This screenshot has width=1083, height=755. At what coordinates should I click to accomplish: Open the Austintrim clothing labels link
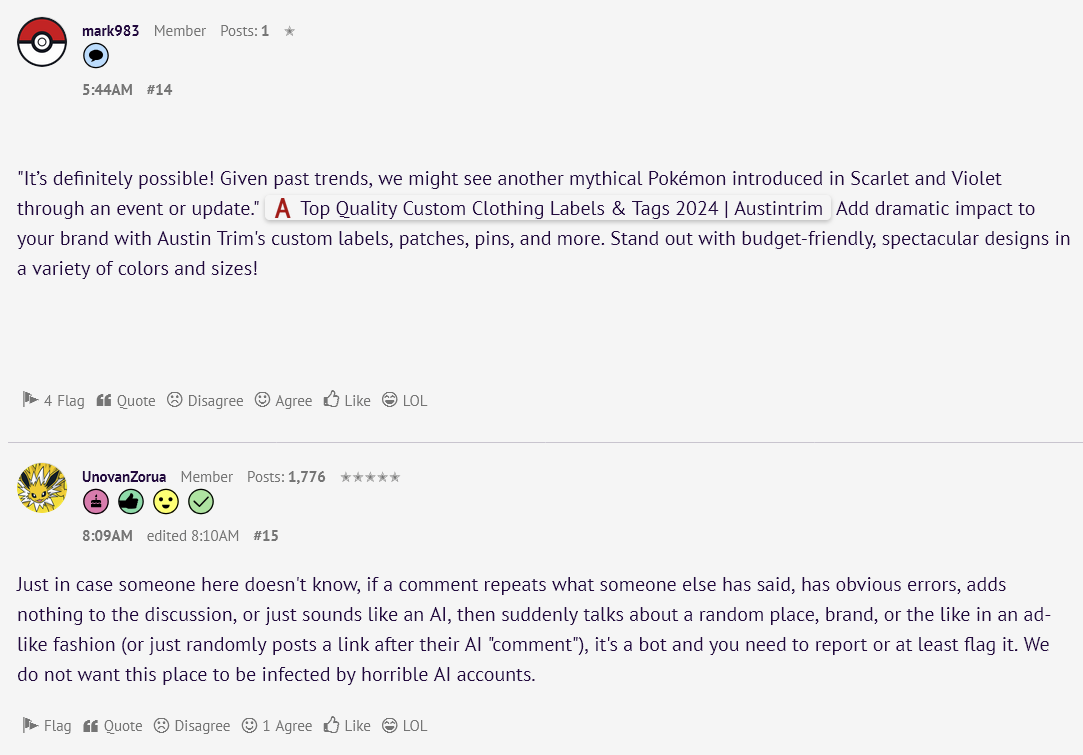pos(548,209)
